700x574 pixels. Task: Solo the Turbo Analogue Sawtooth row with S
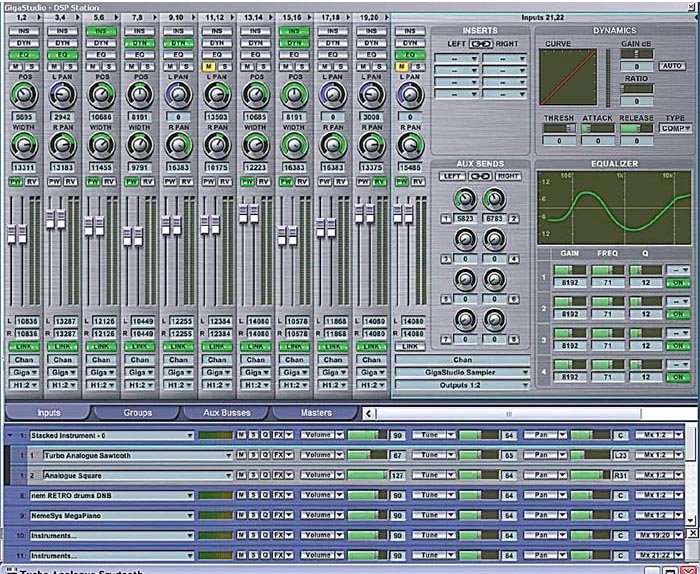(x=253, y=455)
